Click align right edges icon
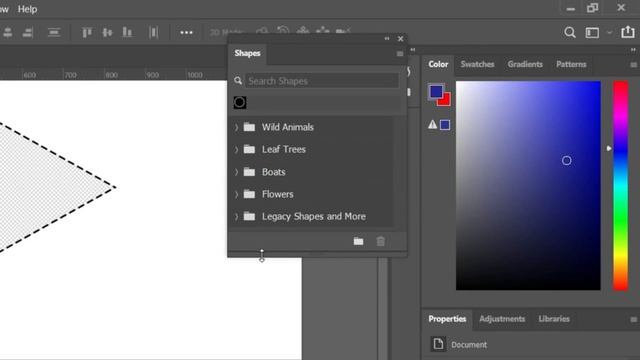 pyautogui.click(x=27, y=32)
